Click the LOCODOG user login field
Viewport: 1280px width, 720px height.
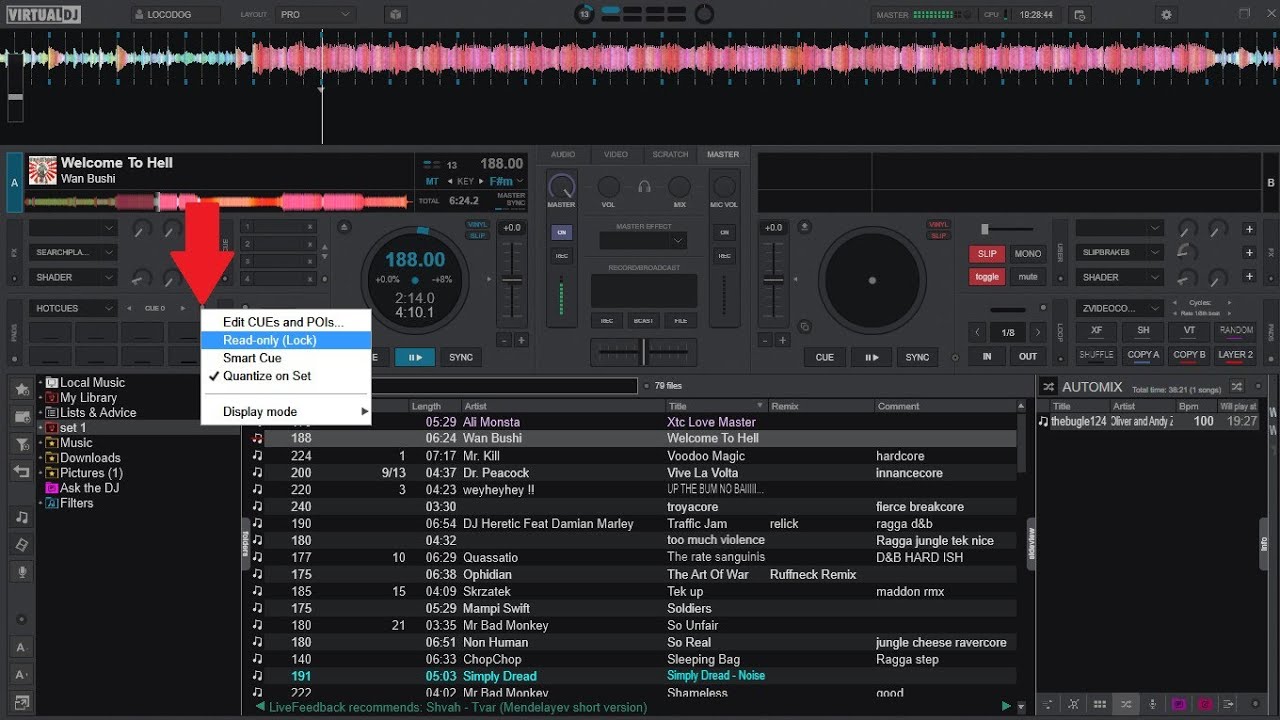(x=176, y=15)
